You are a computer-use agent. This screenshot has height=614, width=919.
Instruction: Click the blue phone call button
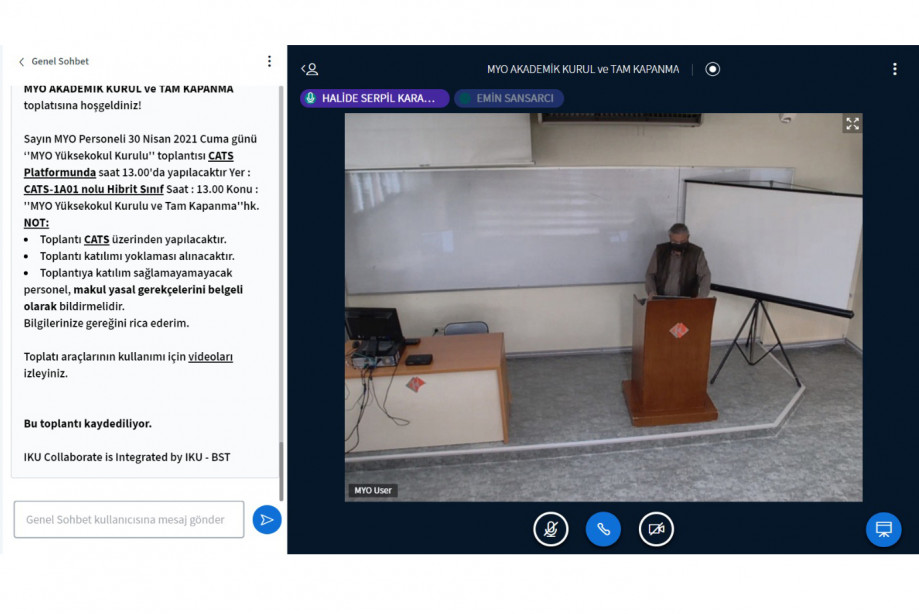click(x=603, y=529)
